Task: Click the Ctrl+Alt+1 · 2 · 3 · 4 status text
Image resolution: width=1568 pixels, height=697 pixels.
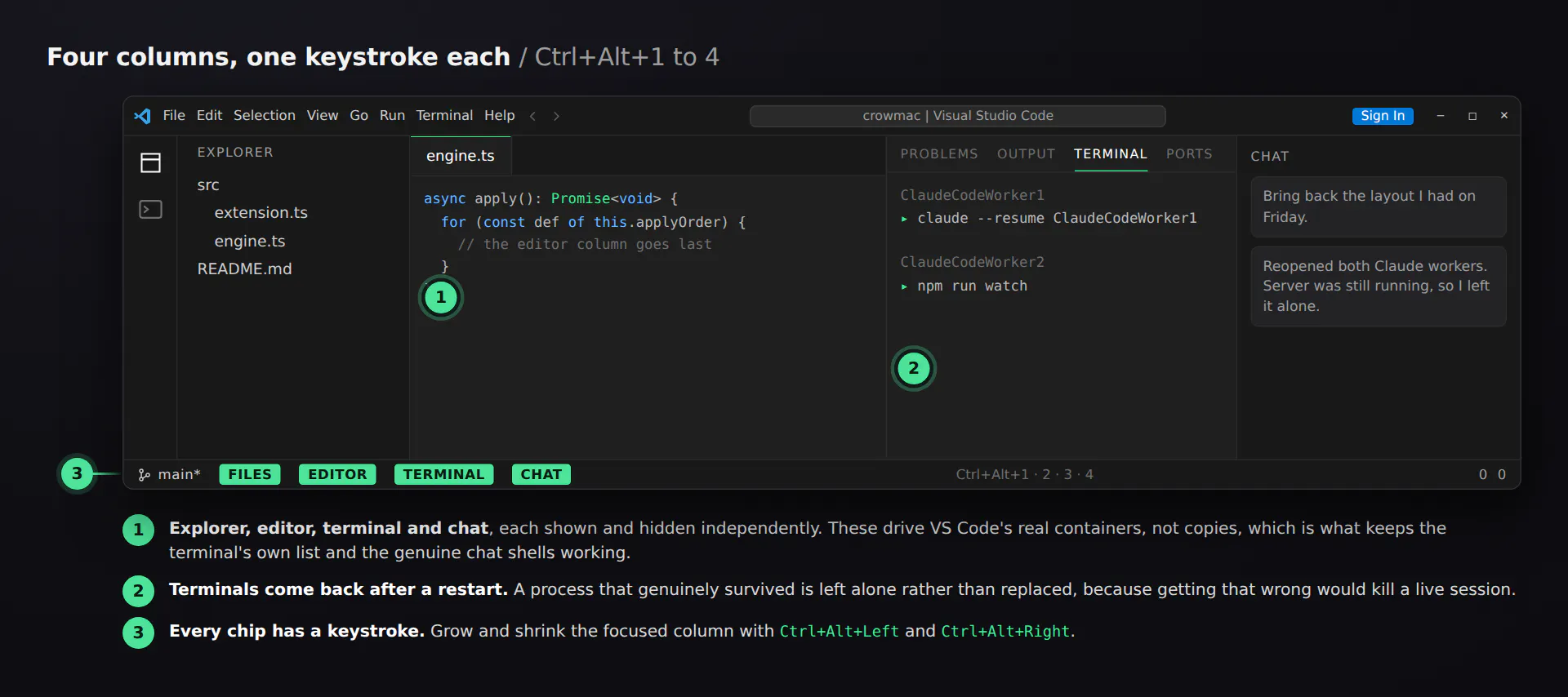Action: [1024, 475]
